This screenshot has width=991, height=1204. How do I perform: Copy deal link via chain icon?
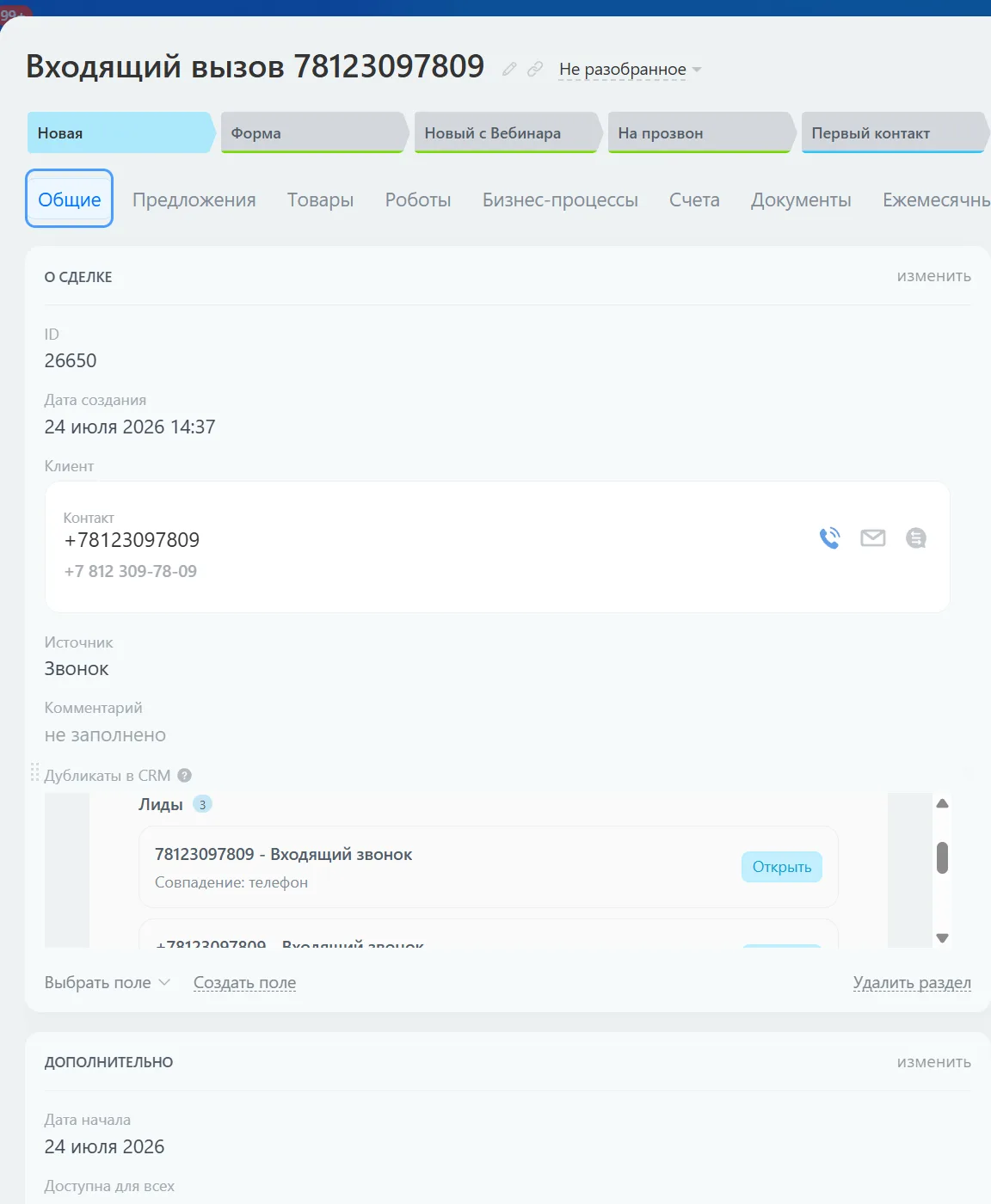tap(535, 69)
